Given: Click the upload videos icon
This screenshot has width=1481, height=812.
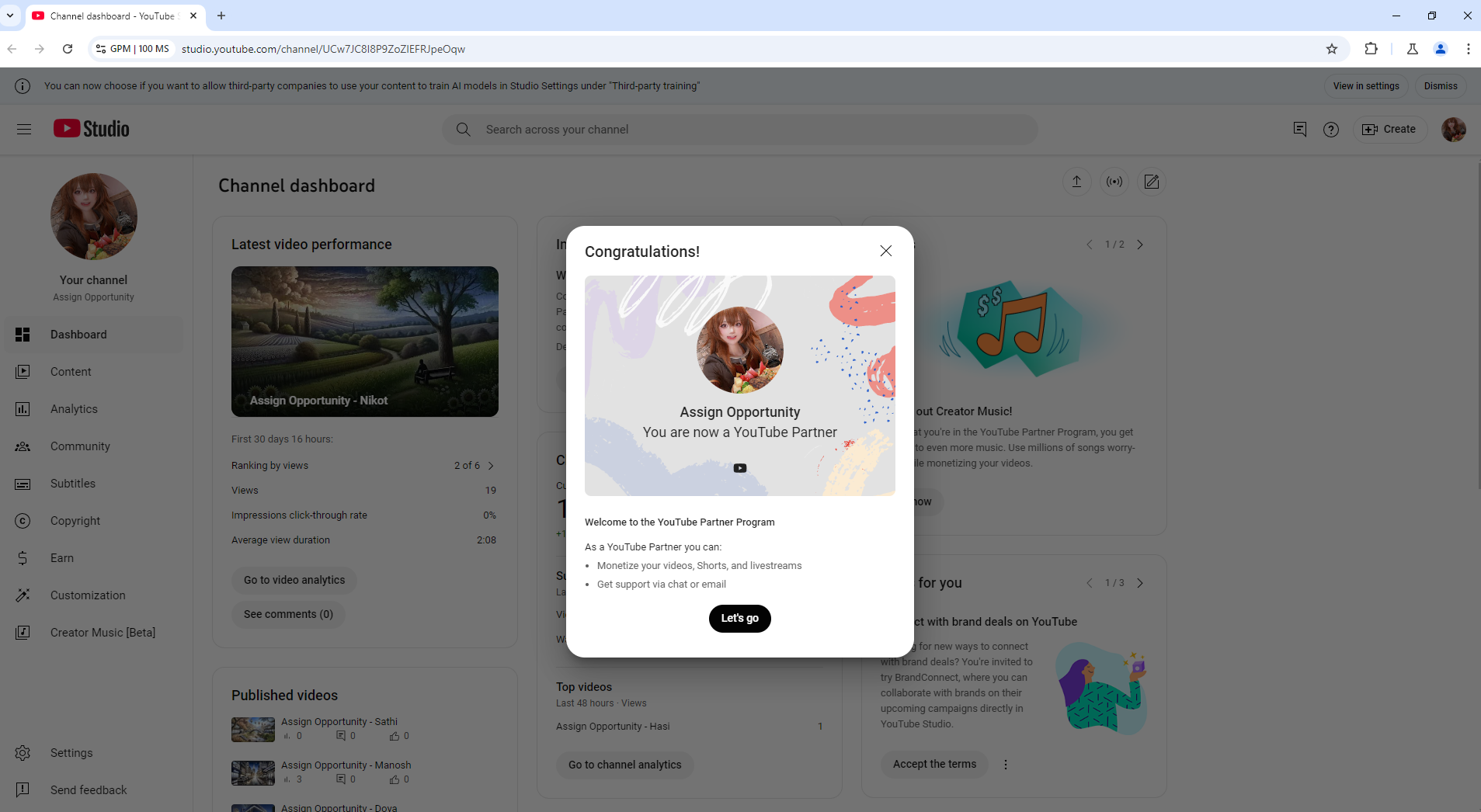Looking at the screenshot, I should tap(1076, 182).
